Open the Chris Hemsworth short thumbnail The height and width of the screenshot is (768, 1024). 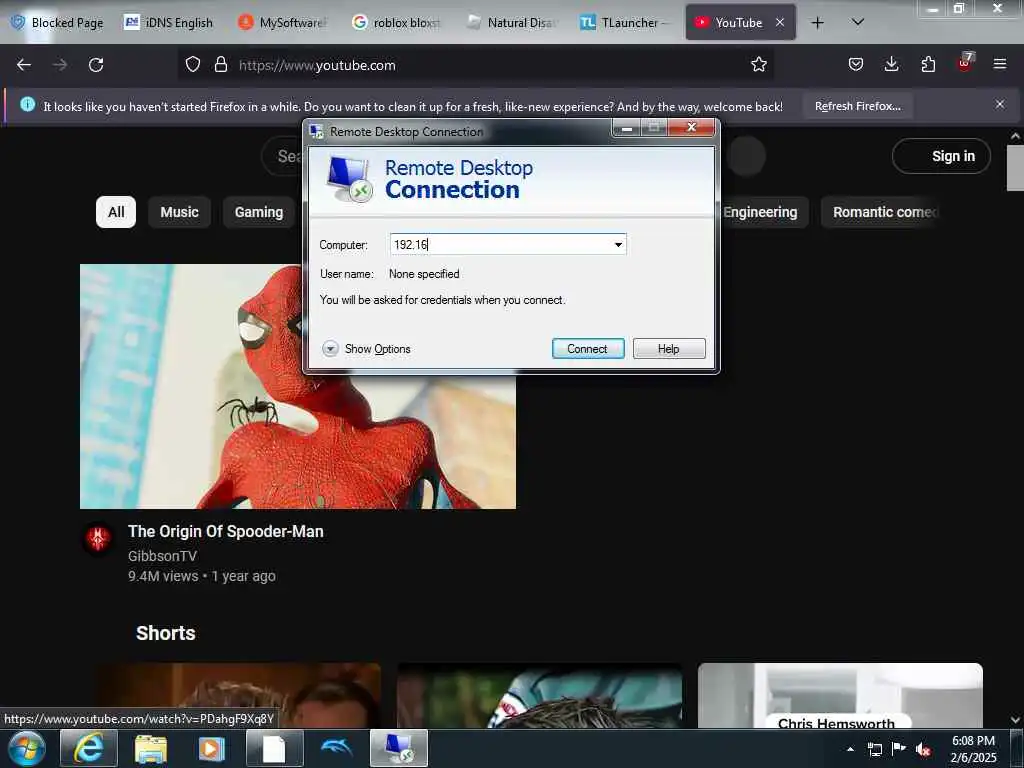(840, 696)
